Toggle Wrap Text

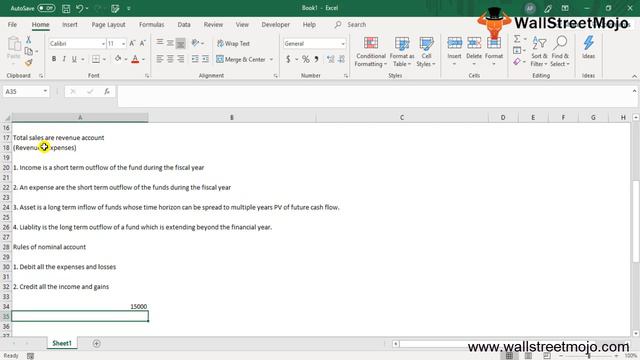(233, 43)
